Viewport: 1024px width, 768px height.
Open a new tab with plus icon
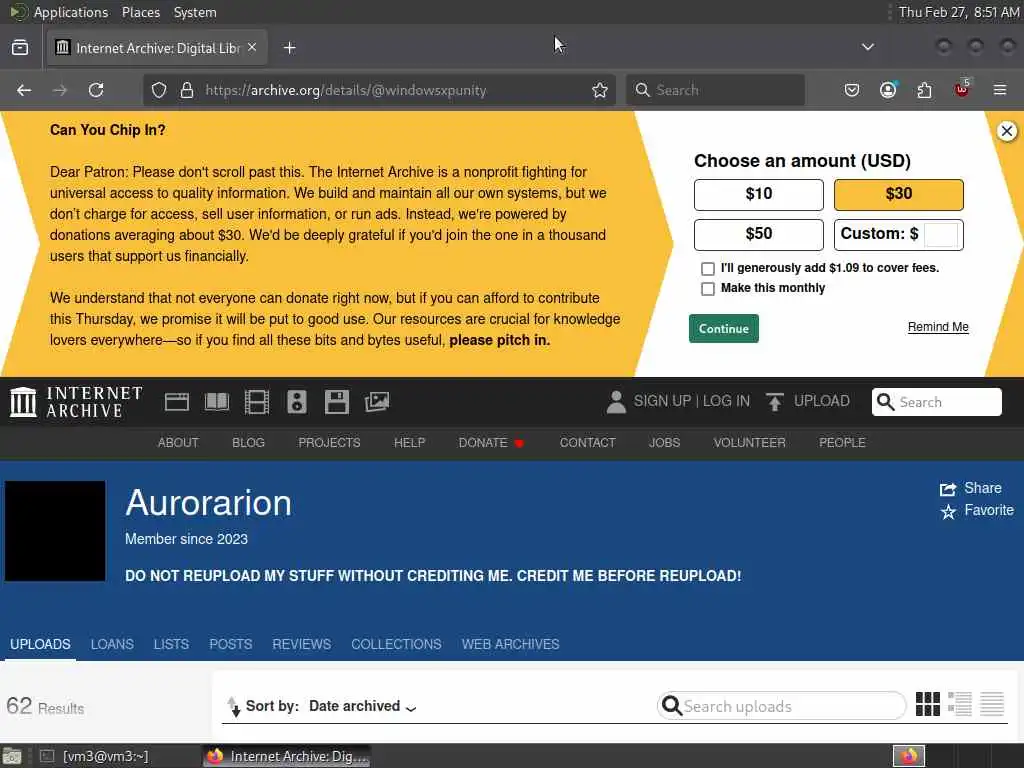click(290, 48)
